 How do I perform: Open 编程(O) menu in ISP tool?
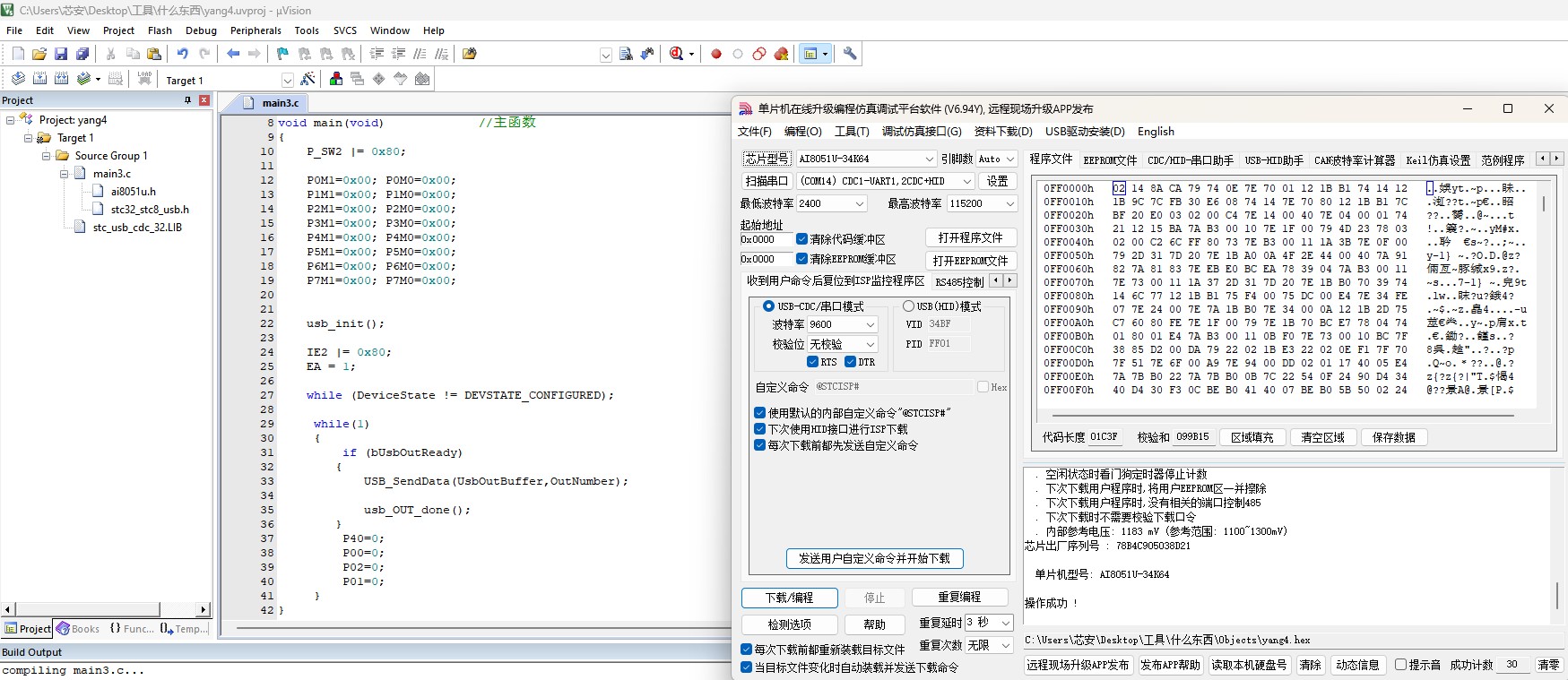pos(802,131)
